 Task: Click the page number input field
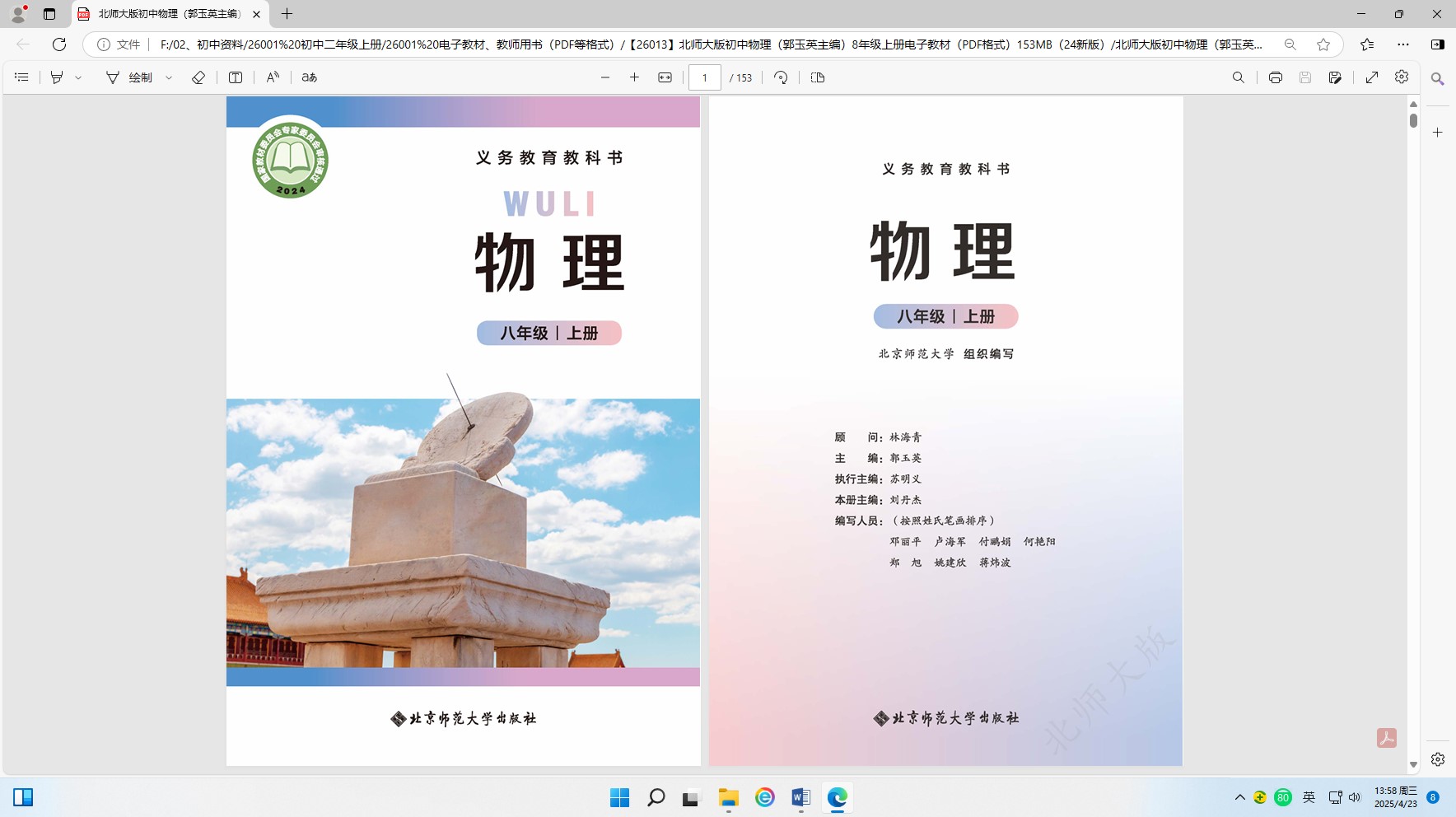click(705, 77)
